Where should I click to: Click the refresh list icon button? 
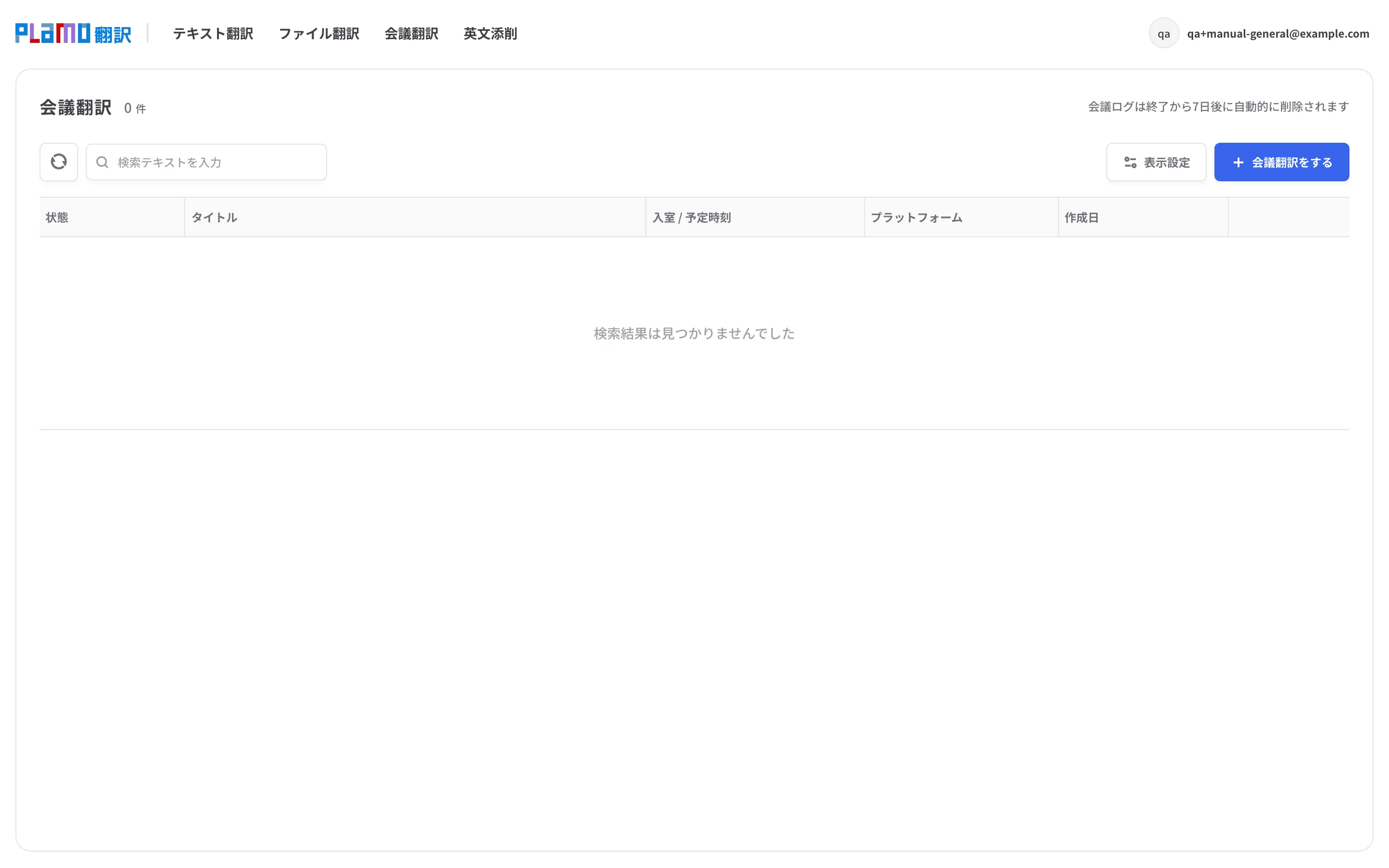pyautogui.click(x=58, y=162)
